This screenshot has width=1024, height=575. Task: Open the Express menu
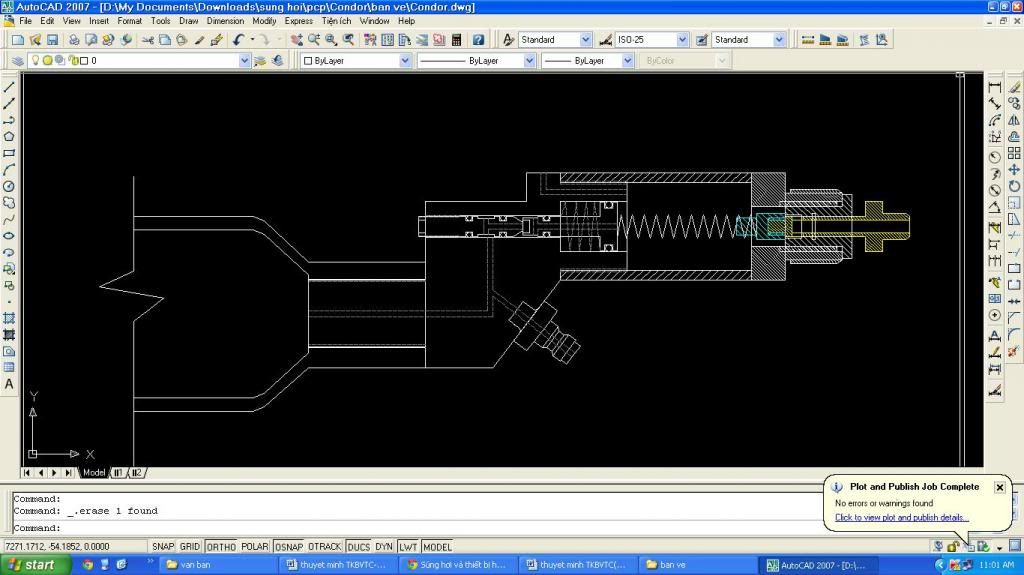click(298, 21)
